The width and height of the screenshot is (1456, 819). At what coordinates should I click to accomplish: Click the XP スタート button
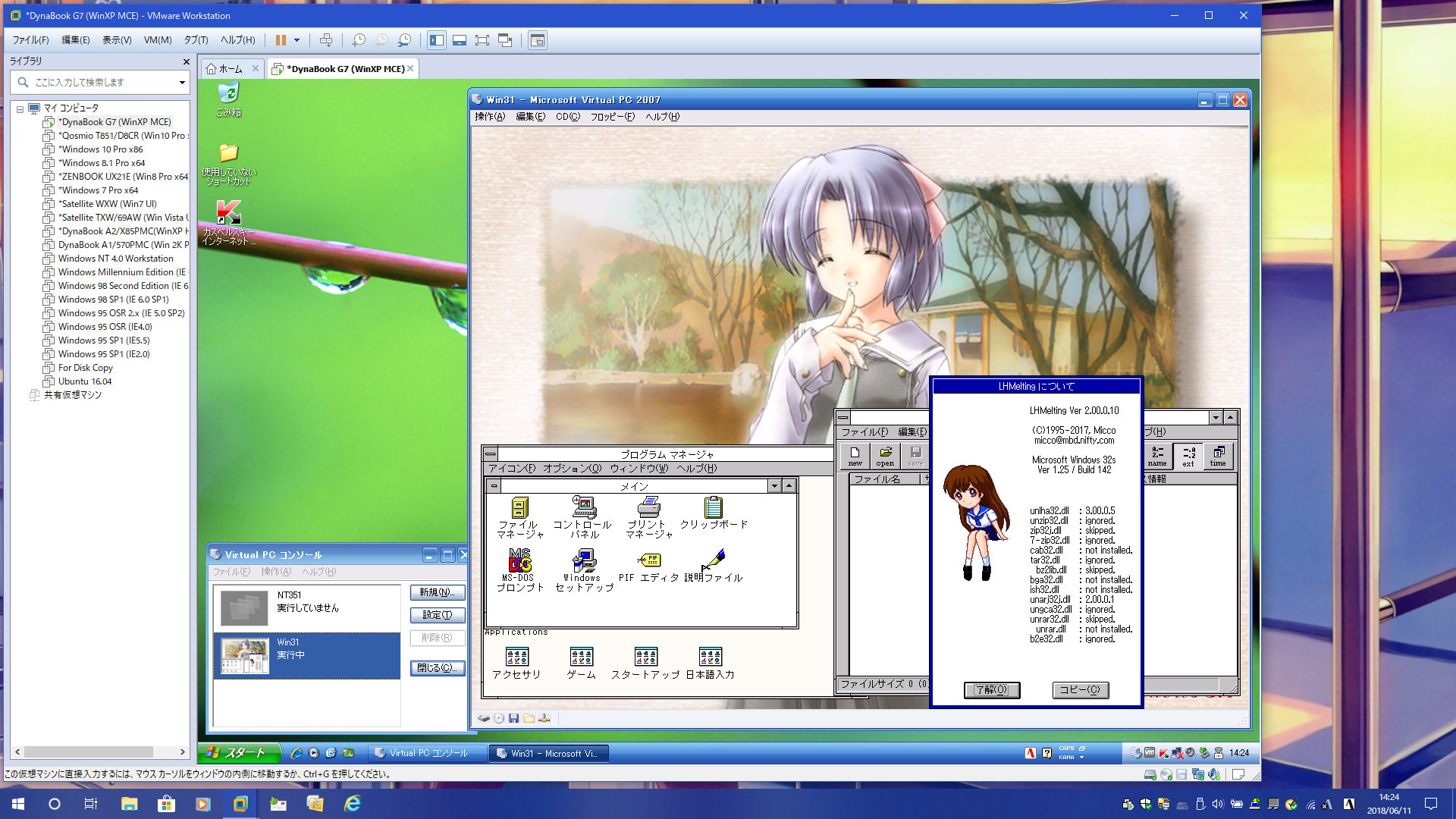240,753
